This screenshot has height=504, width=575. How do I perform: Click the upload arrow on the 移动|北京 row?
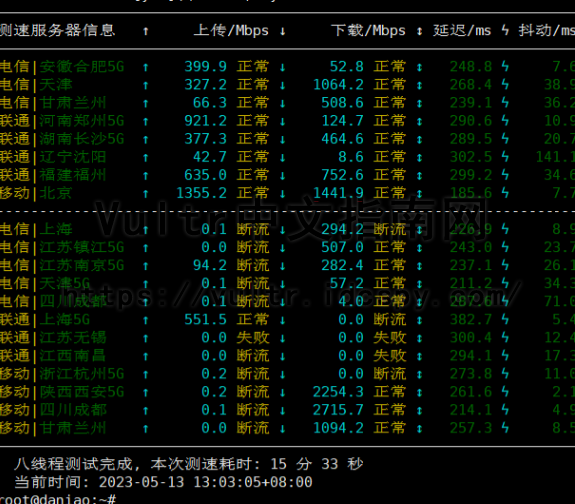pyautogui.click(x=146, y=193)
